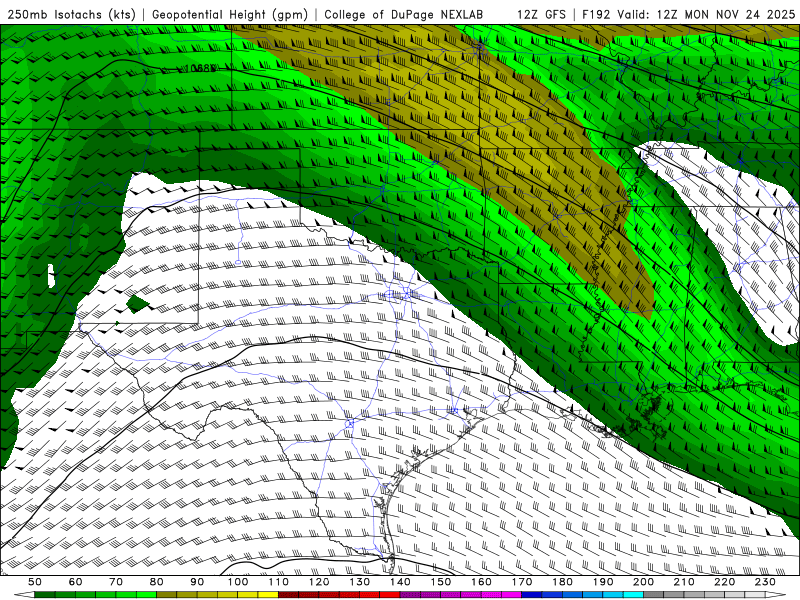Select the bright magenta swatch ending at 170
Viewport: 800px width, 600px height.
tap(511, 594)
